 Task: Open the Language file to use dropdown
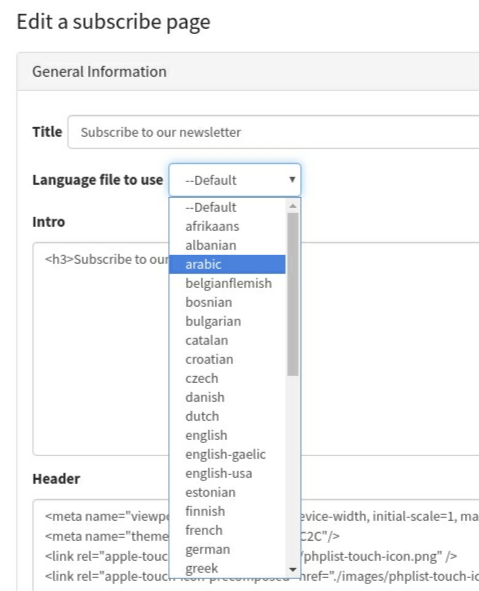pos(235,180)
